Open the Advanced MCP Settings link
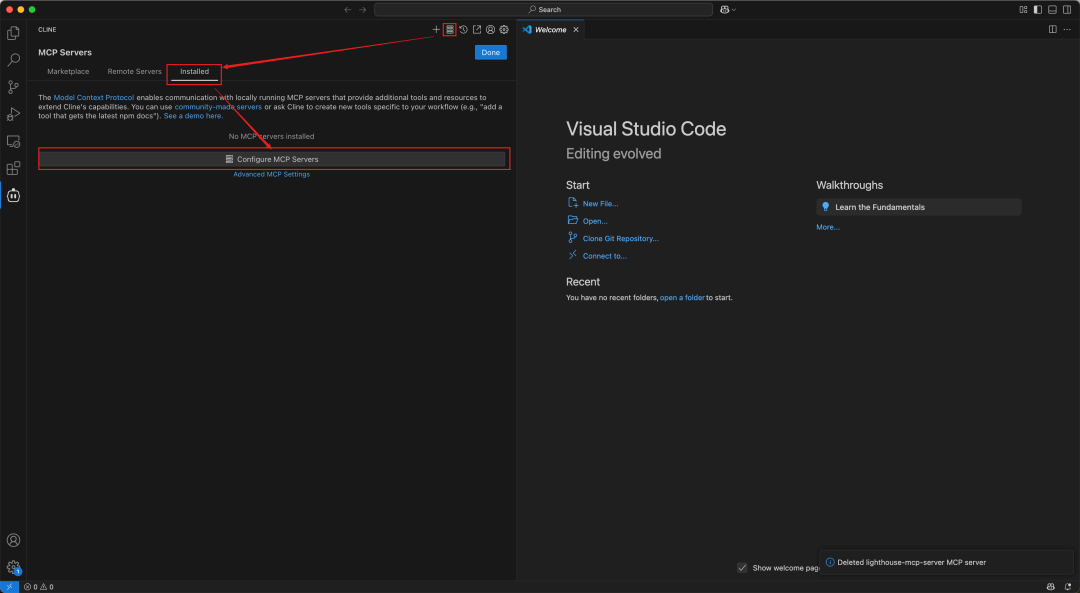Image resolution: width=1080 pixels, height=593 pixels. click(x=271, y=174)
